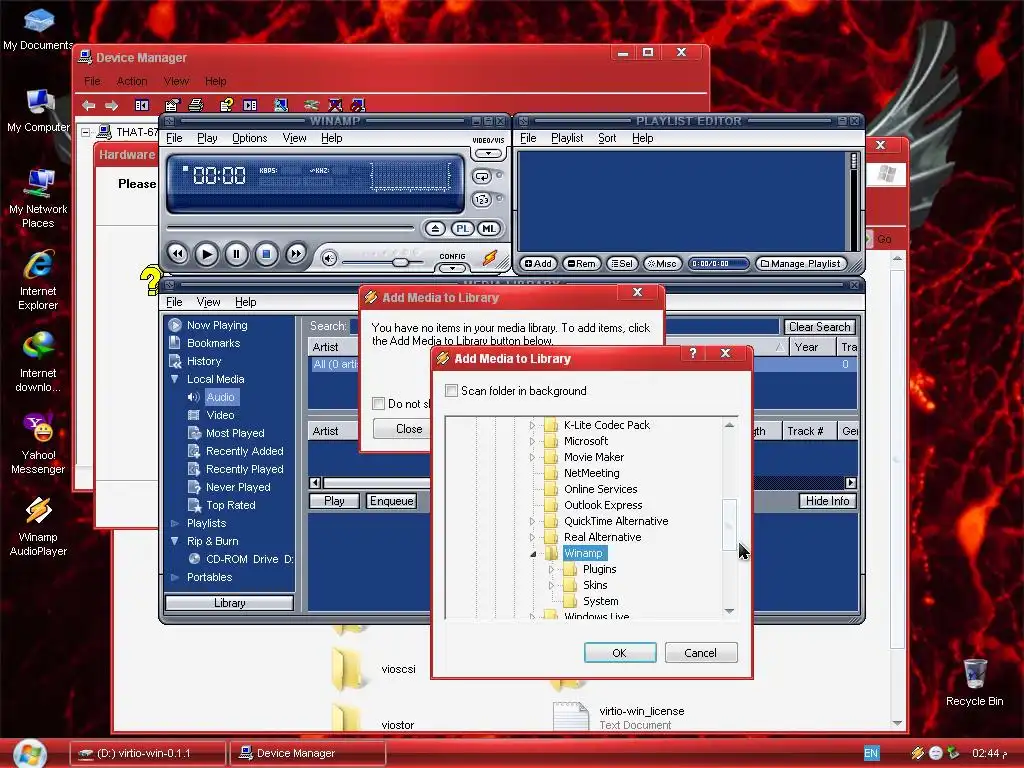Image resolution: width=1024 pixels, height=768 pixels.
Task: Click folder tree scrollbar down arrow
Action: pyautogui.click(x=729, y=611)
